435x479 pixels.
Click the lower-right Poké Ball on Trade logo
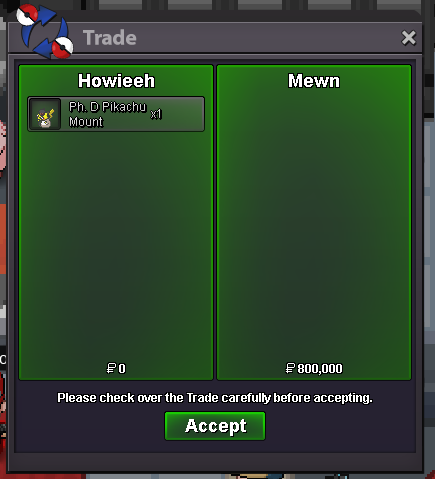[63, 48]
